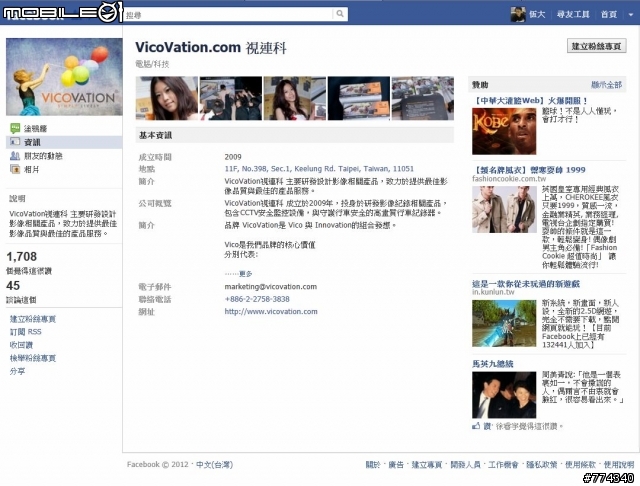640x486 pixels.
Task: Open second photo thumbnail with photographers
Action: click(x=231, y=98)
